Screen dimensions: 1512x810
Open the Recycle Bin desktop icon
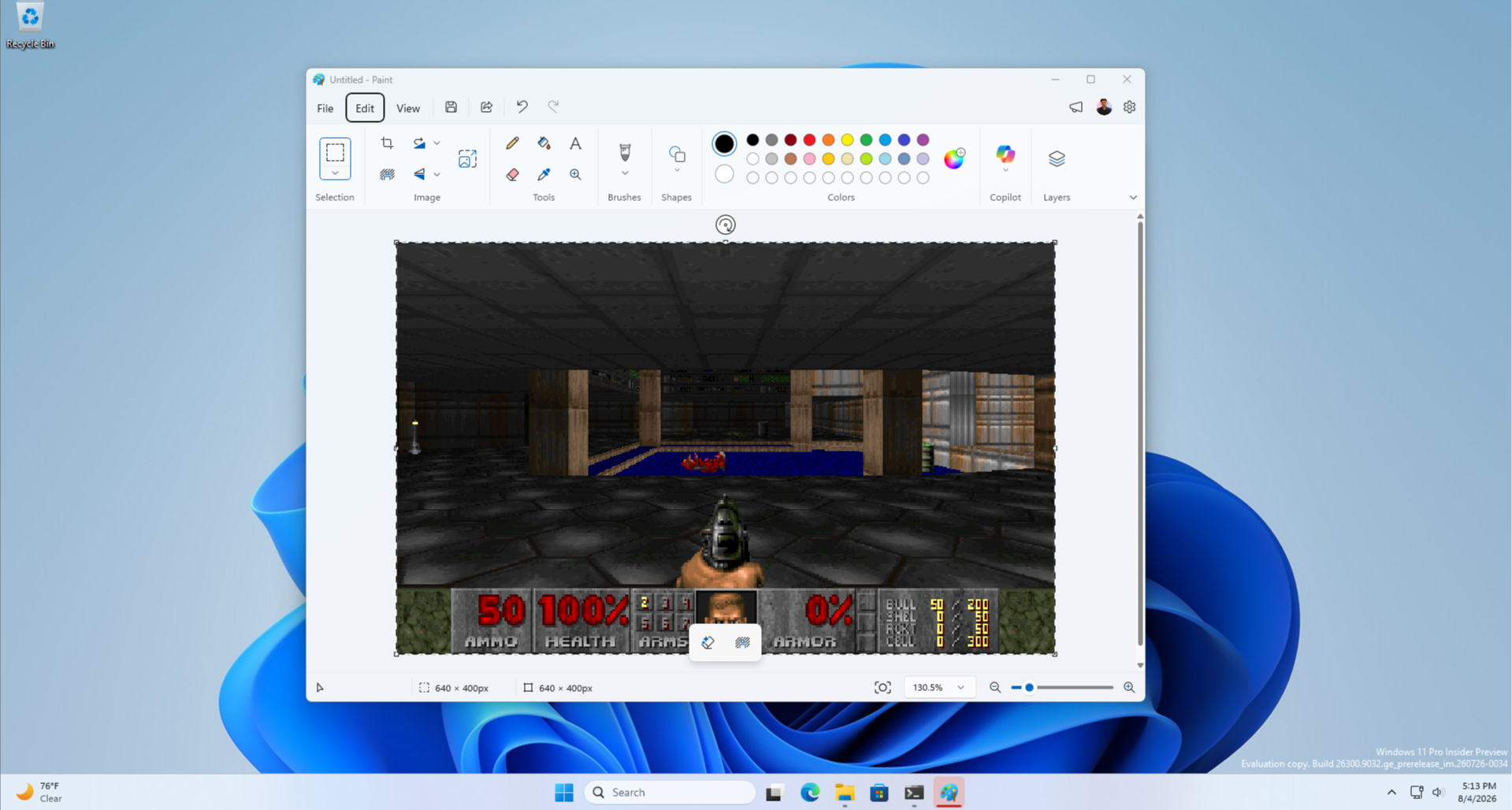30,25
